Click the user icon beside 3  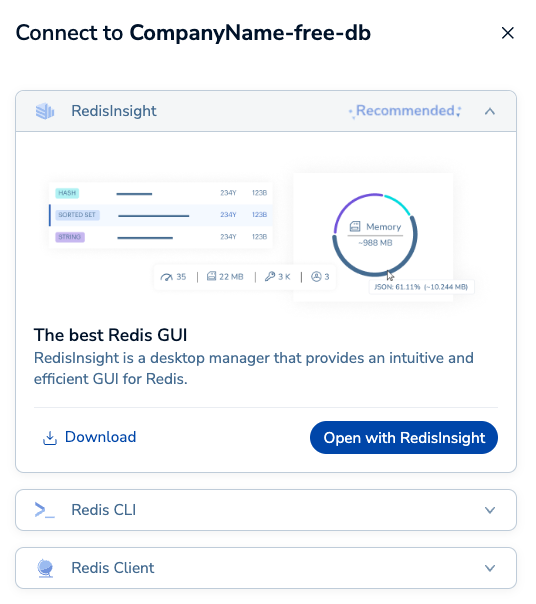[x=316, y=277]
